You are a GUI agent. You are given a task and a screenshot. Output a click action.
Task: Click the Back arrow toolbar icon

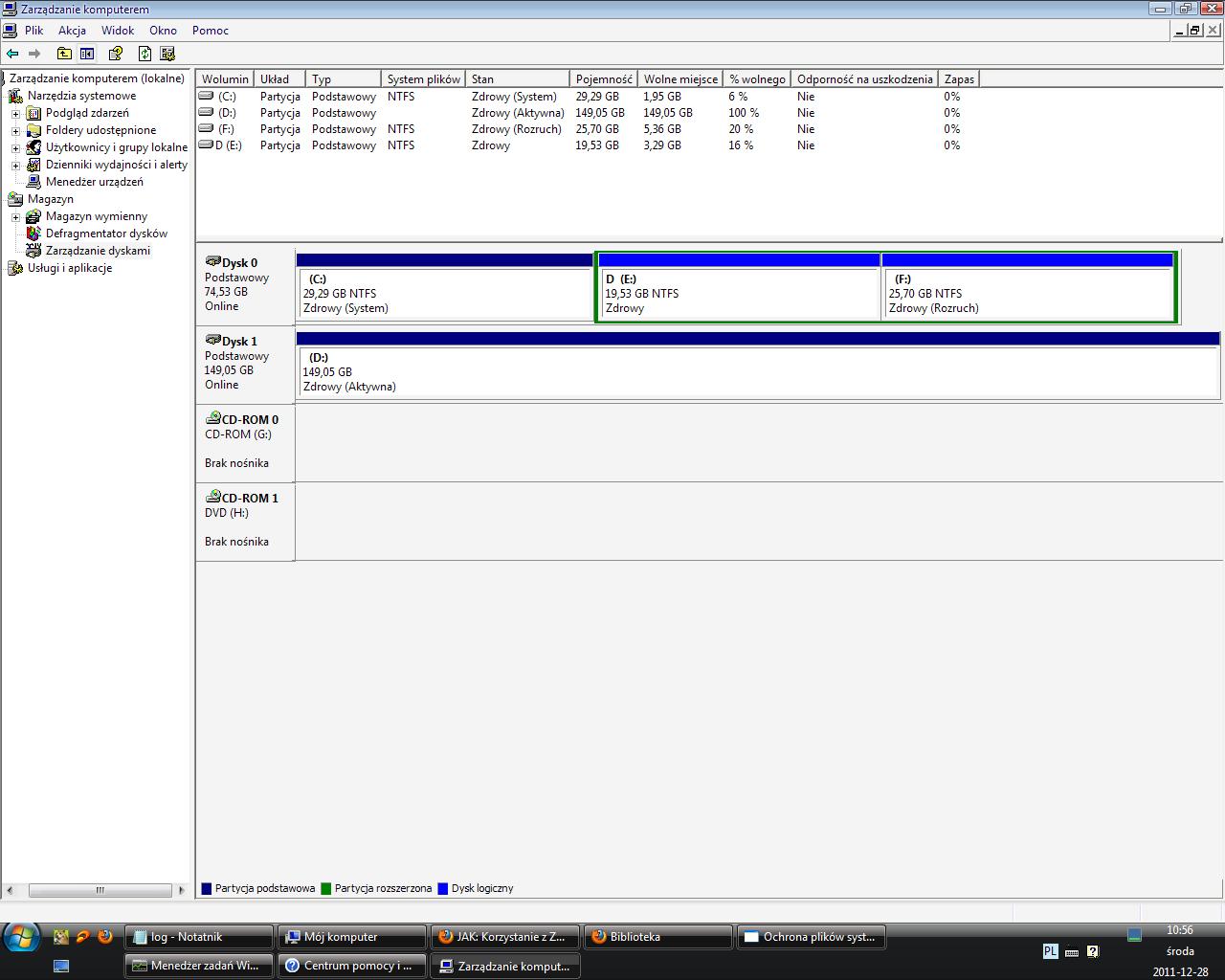(12, 54)
